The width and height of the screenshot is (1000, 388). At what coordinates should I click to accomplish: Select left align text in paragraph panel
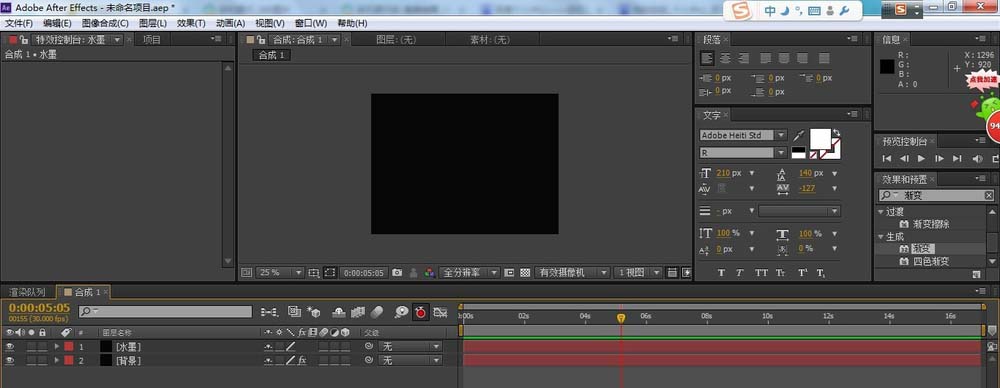tap(707, 58)
